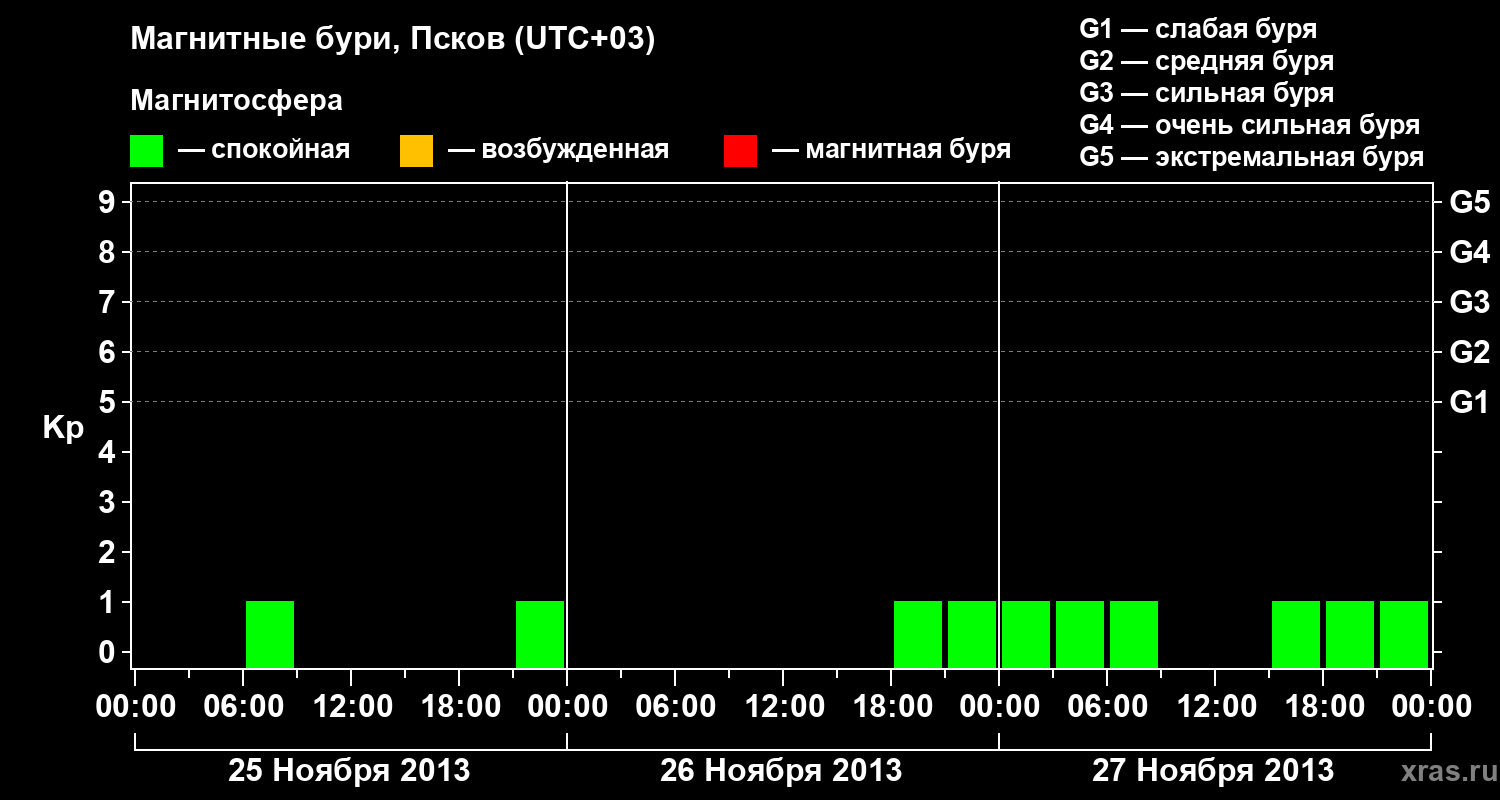Click the Магнитосфера subtitle
Image resolution: width=1500 pixels, height=800 pixels.
coord(236,101)
